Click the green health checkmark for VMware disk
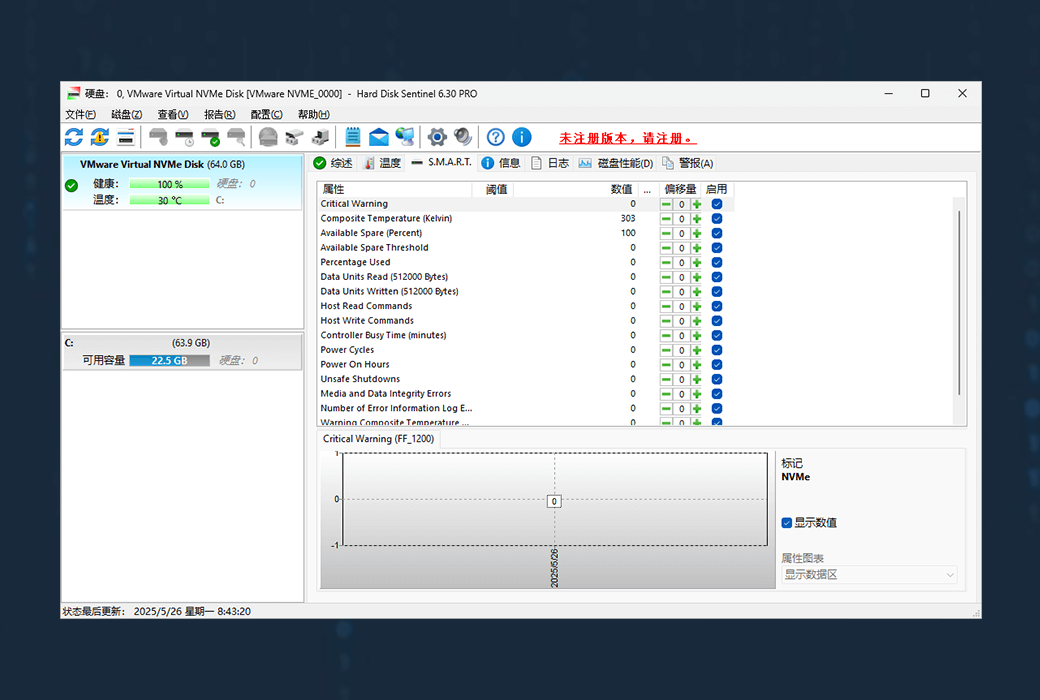This screenshot has width=1040, height=700. (x=72, y=186)
